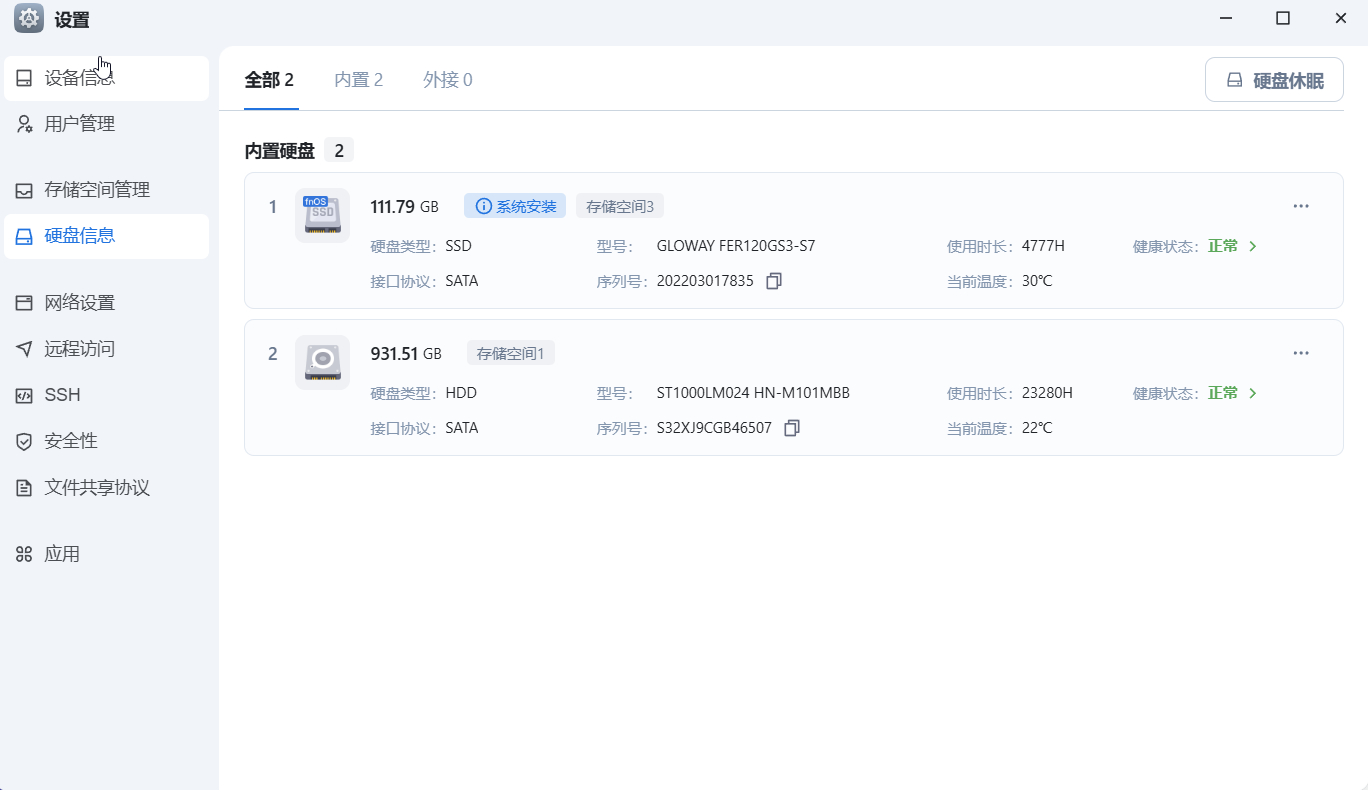Click the info icon in 系统安装 badge
This screenshot has height=790, width=1368.
[x=484, y=206]
